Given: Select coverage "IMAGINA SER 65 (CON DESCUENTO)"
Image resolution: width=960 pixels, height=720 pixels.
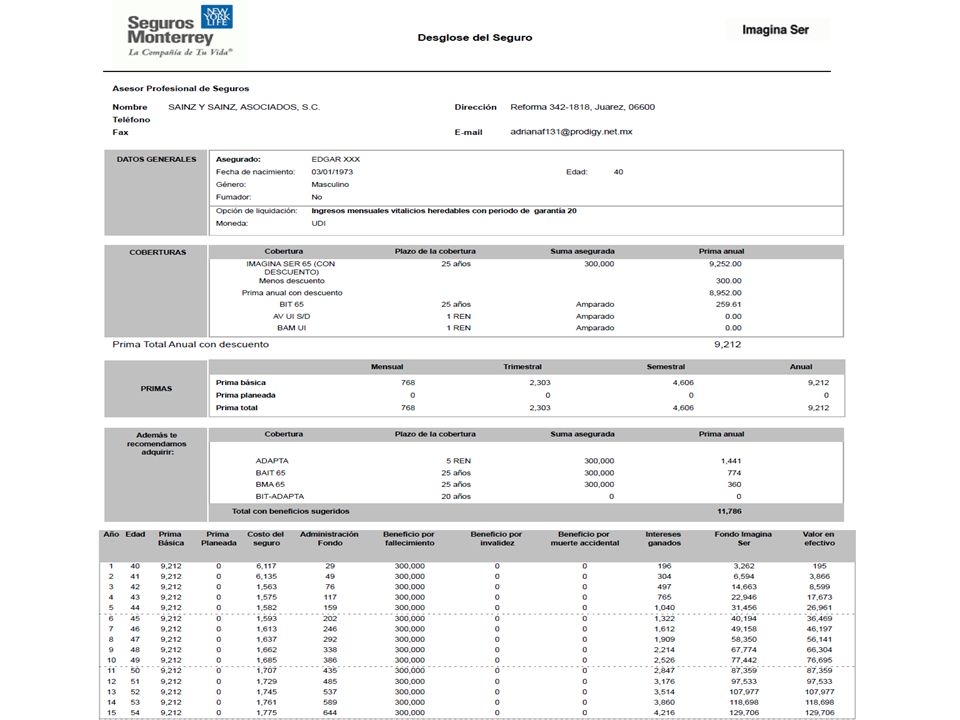Looking at the screenshot, I should (x=291, y=268).
